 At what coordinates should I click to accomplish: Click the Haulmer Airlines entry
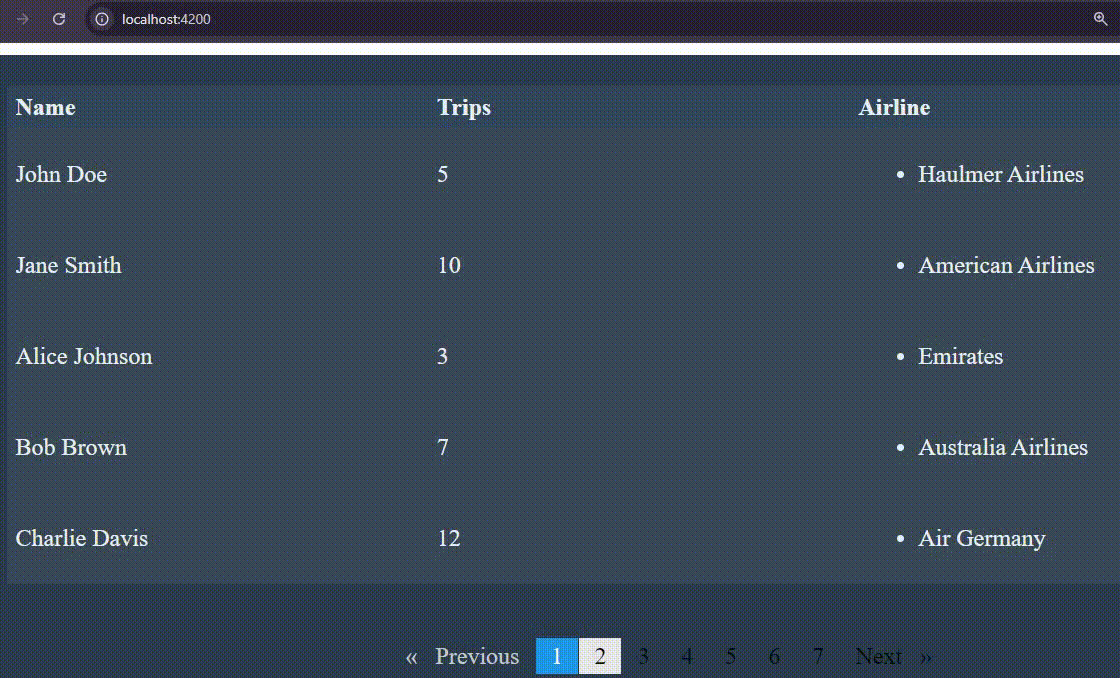click(x=1001, y=174)
